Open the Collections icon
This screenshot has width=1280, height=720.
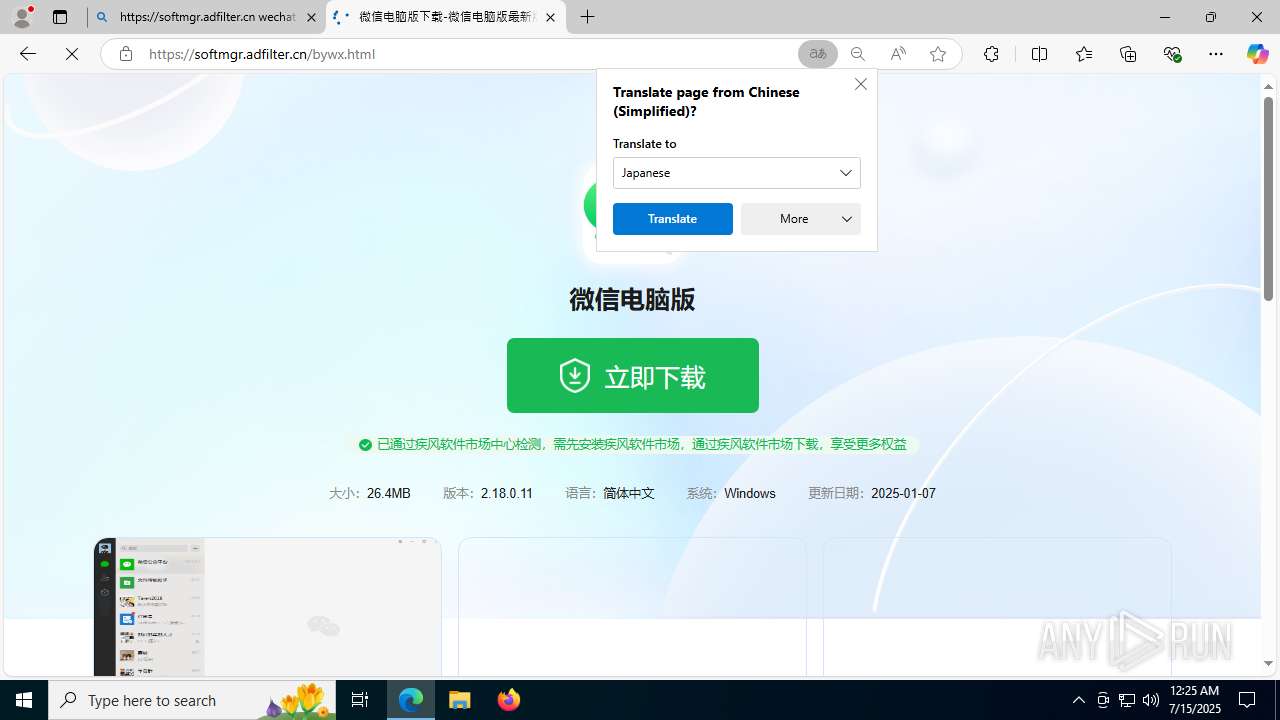coord(1128,54)
